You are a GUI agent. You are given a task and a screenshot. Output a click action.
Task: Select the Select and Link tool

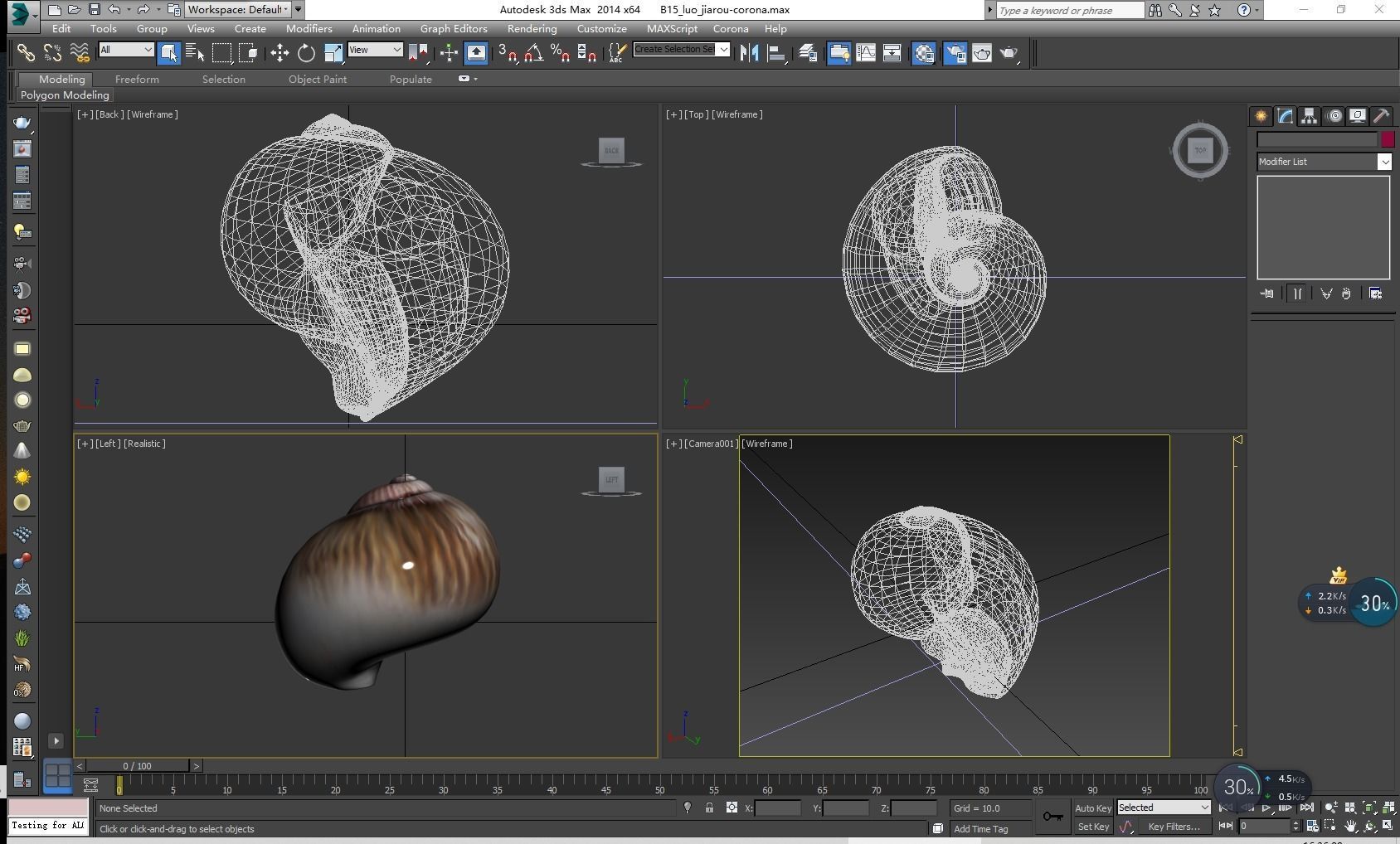[x=26, y=53]
